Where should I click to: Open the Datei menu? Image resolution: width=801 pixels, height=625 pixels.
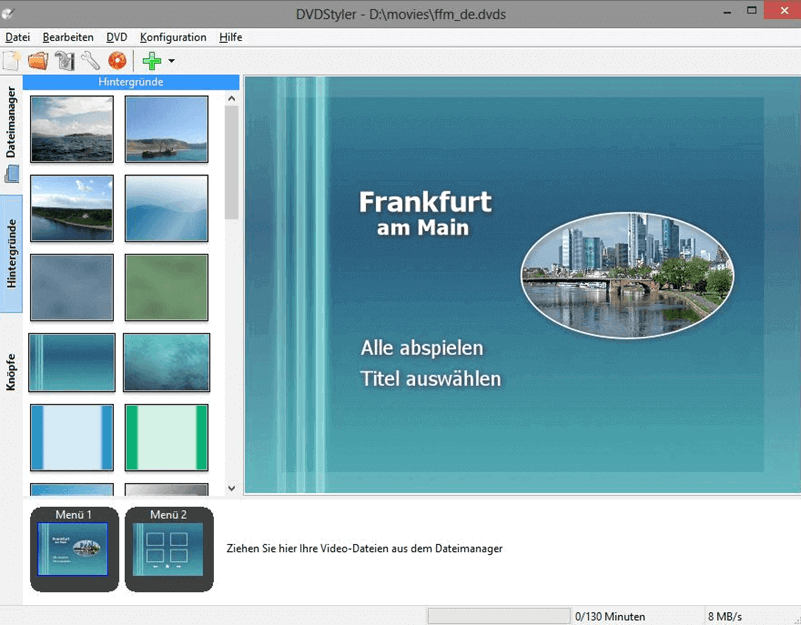[17, 37]
